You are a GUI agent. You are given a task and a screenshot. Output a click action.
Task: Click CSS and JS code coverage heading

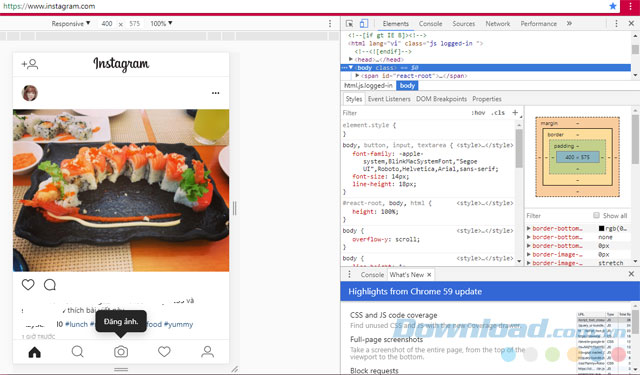tap(393, 315)
